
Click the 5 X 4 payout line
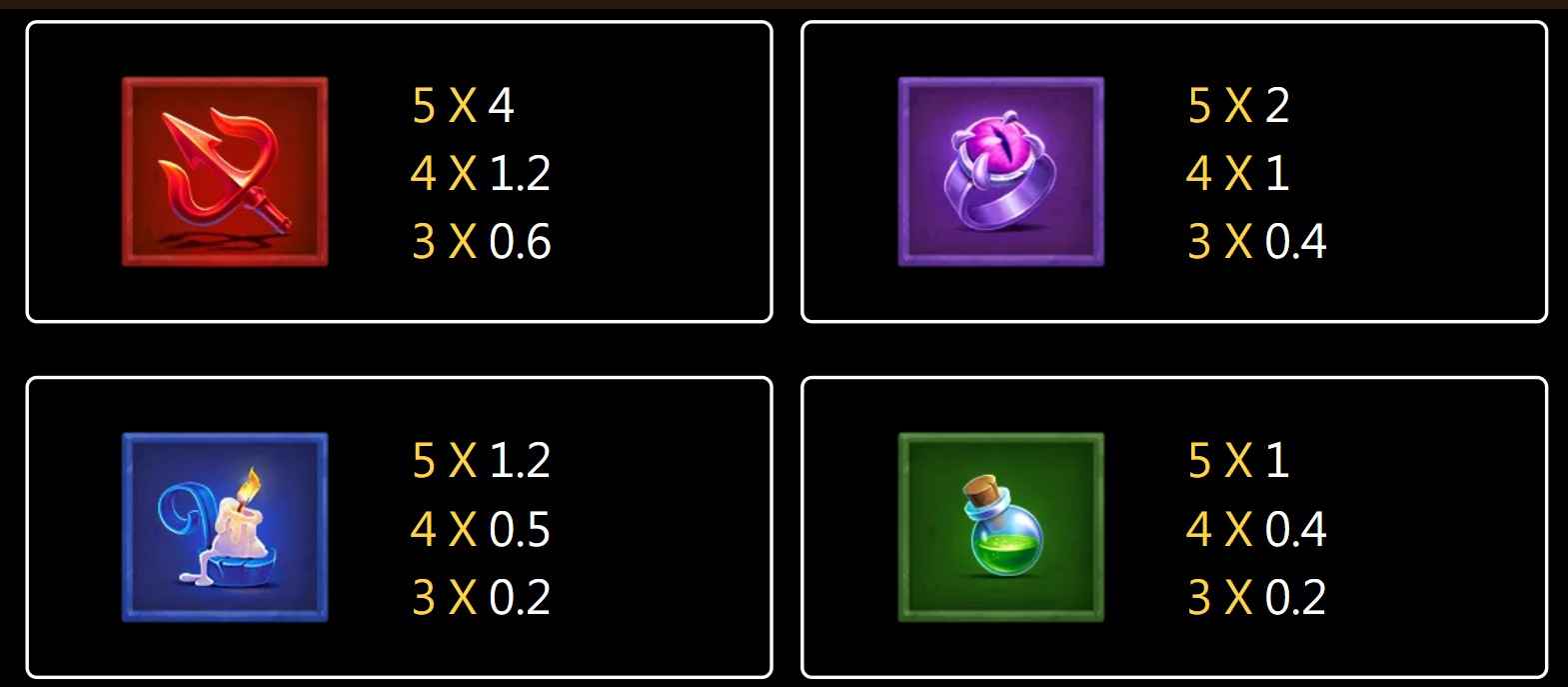pos(463,104)
